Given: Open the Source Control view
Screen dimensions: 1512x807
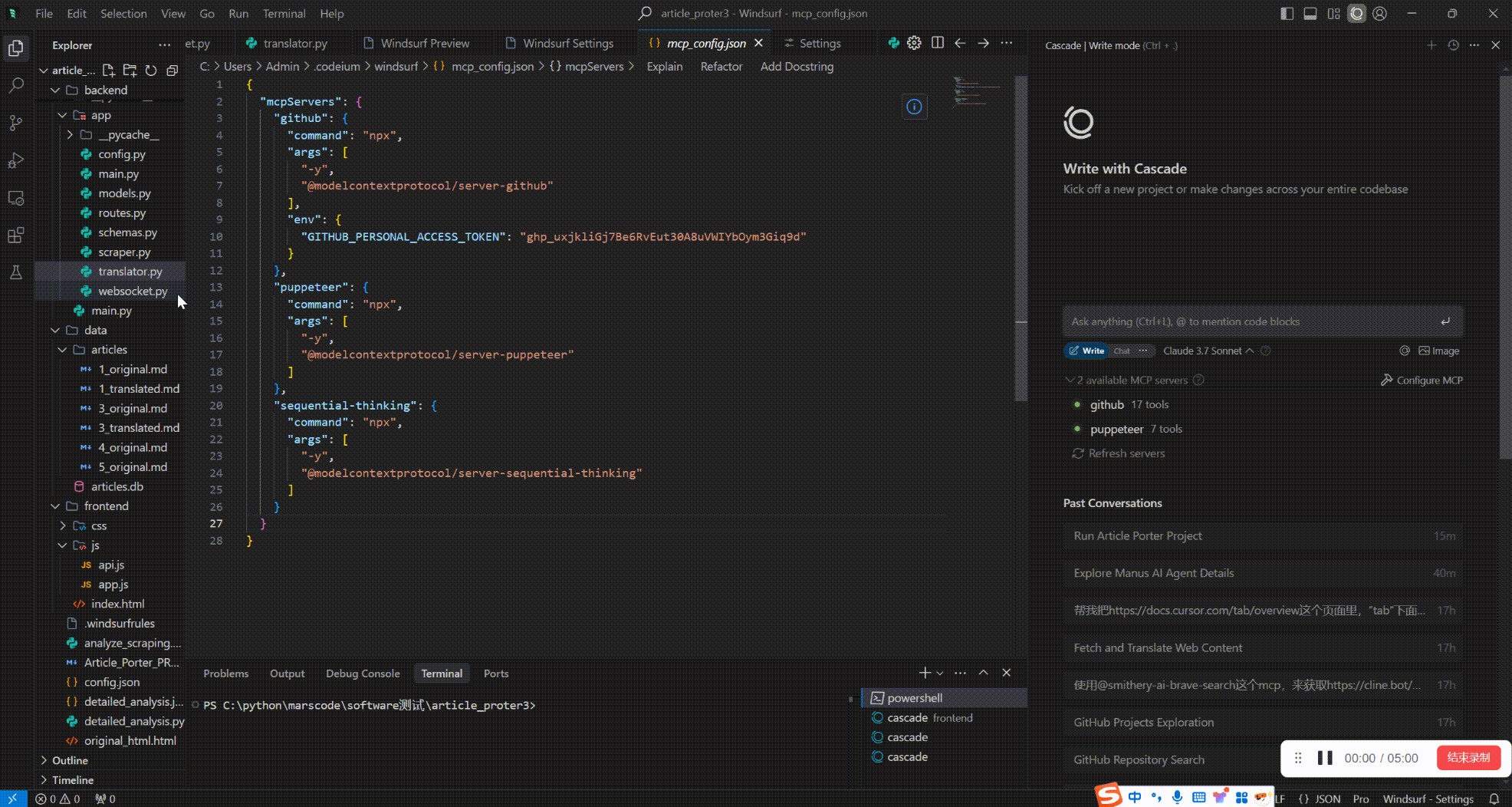Looking at the screenshot, I should tap(16, 123).
